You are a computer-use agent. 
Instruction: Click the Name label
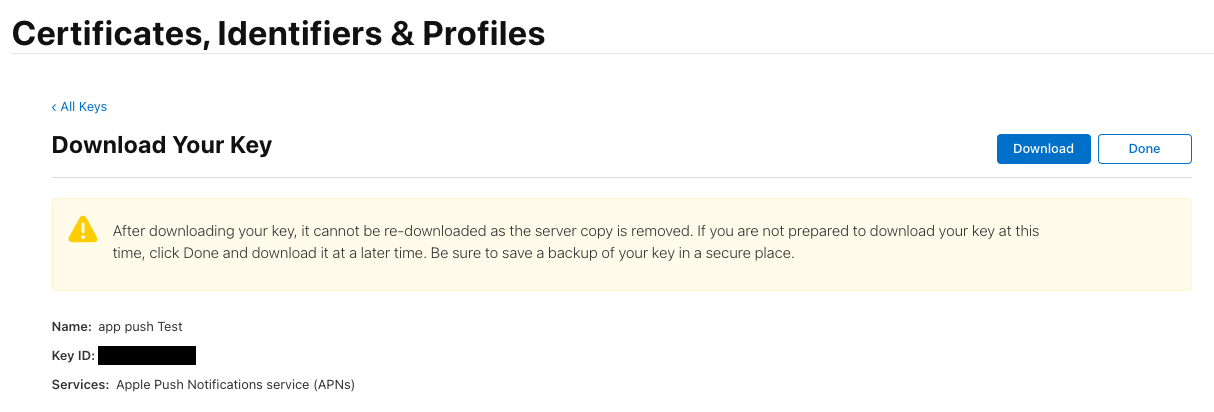(x=70, y=326)
